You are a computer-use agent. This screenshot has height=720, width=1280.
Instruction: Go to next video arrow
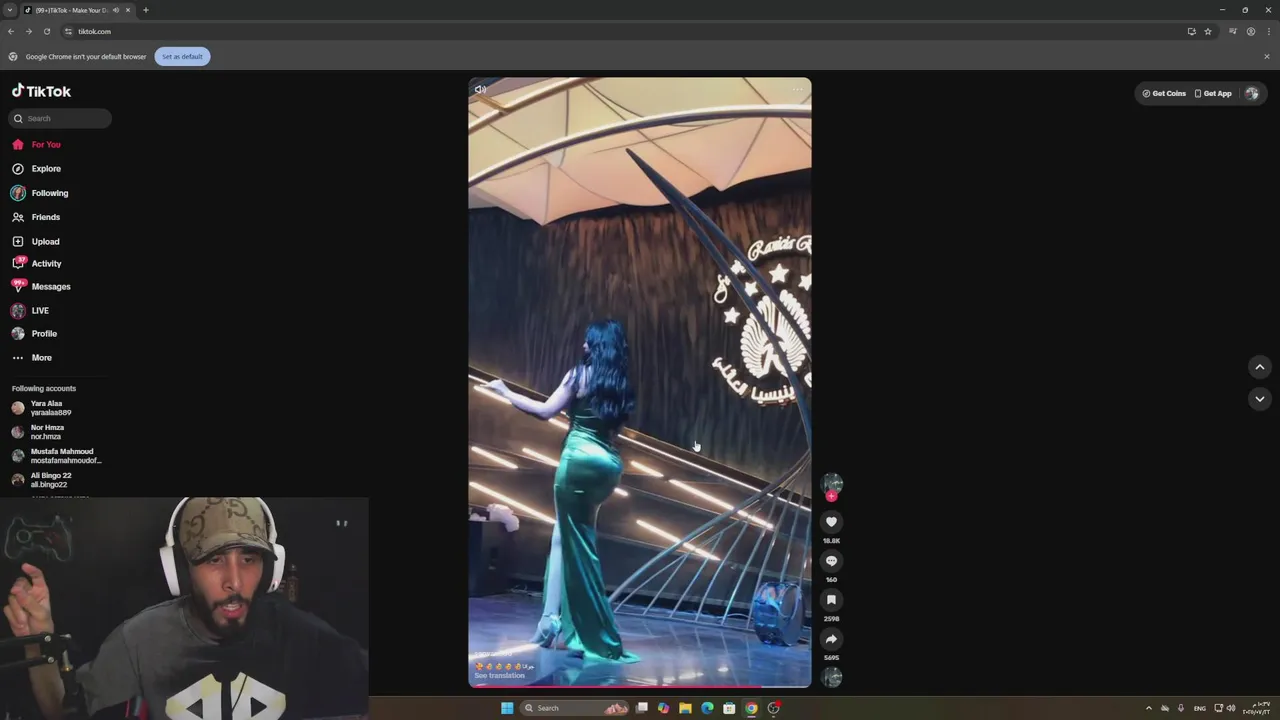1260,399
